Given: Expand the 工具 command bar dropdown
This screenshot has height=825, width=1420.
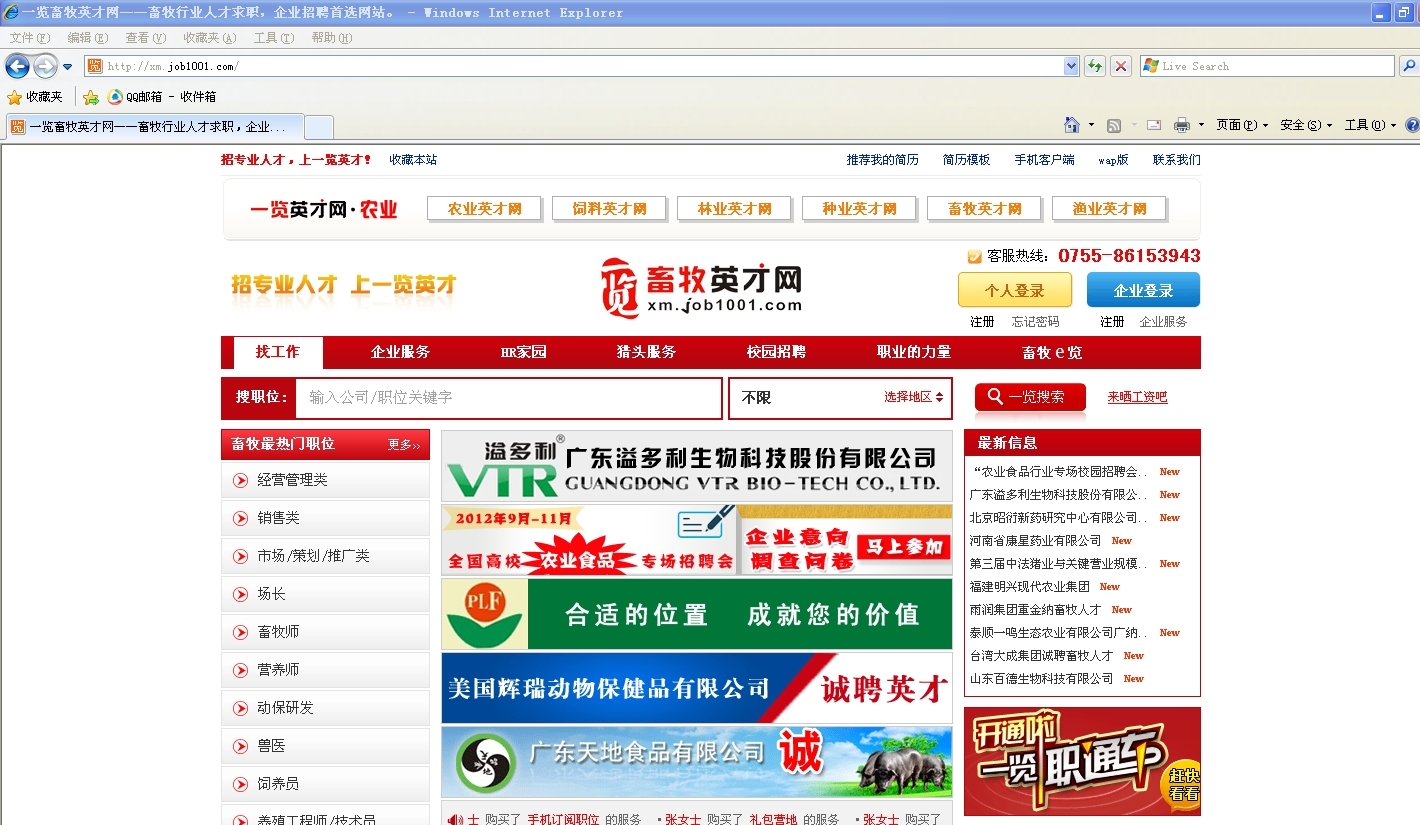Looking at the screenshot, I should click(1371, 125).
